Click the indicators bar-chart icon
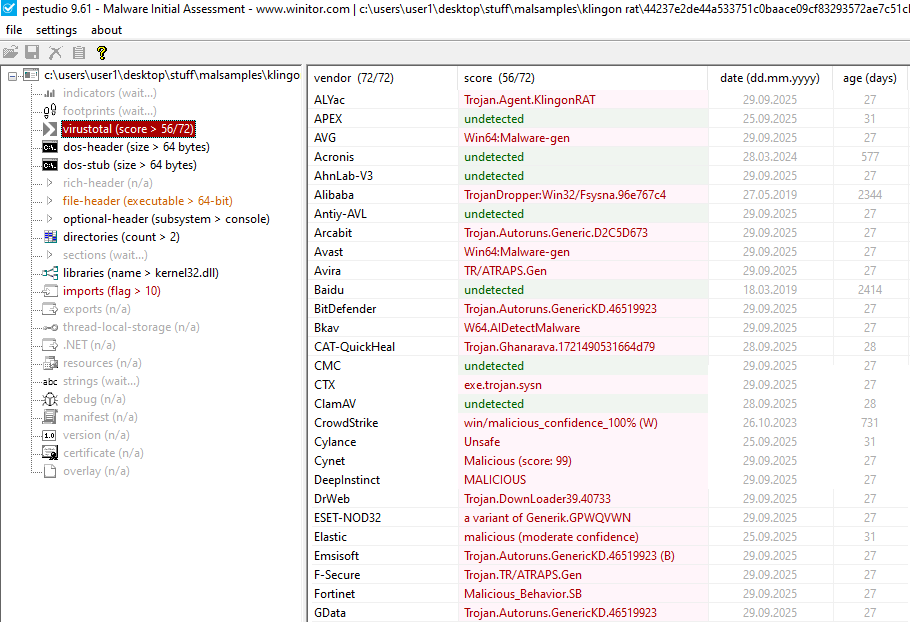 50,93
